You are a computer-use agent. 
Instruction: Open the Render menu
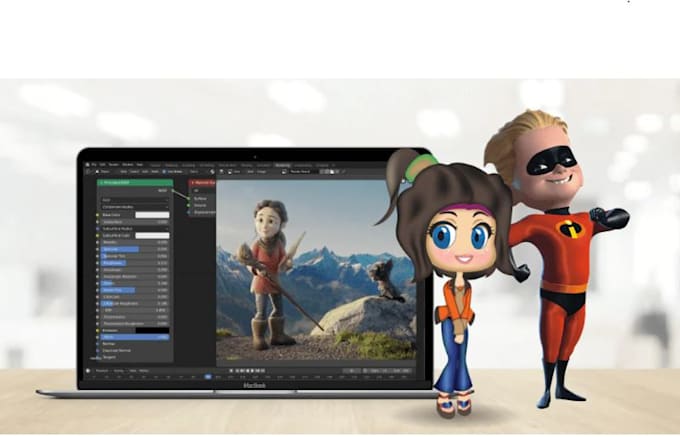click(x=114, y=165)
